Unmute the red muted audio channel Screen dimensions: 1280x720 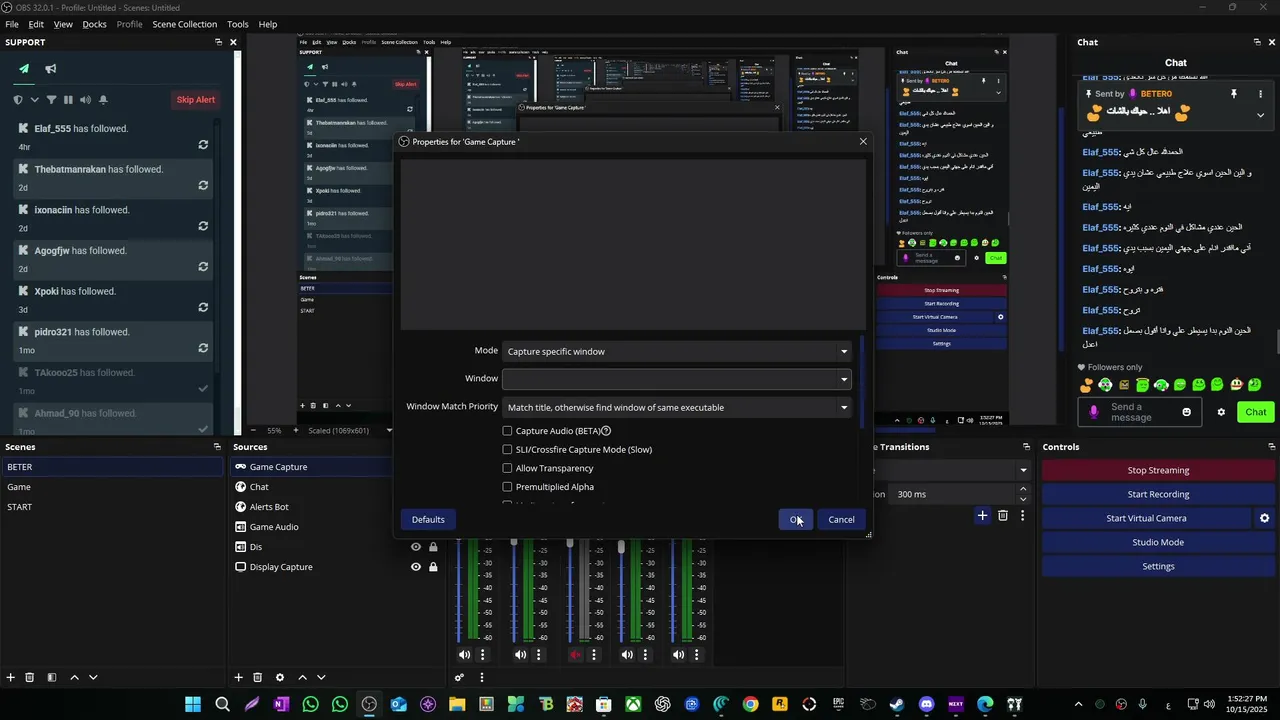pyautogui.click(x=575, y=655)
